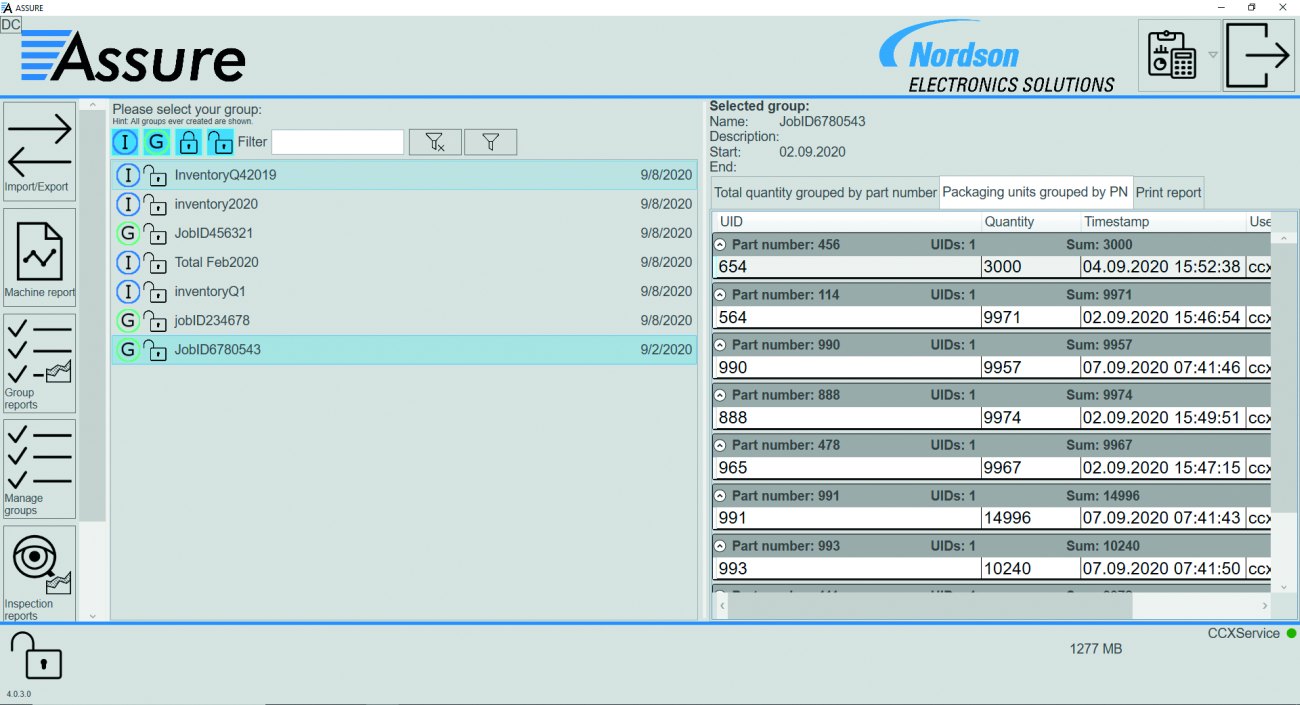Toggle the unlocked groups filter
The height and width of the screenshot is (705, 1300).
[x=220, y=142]
